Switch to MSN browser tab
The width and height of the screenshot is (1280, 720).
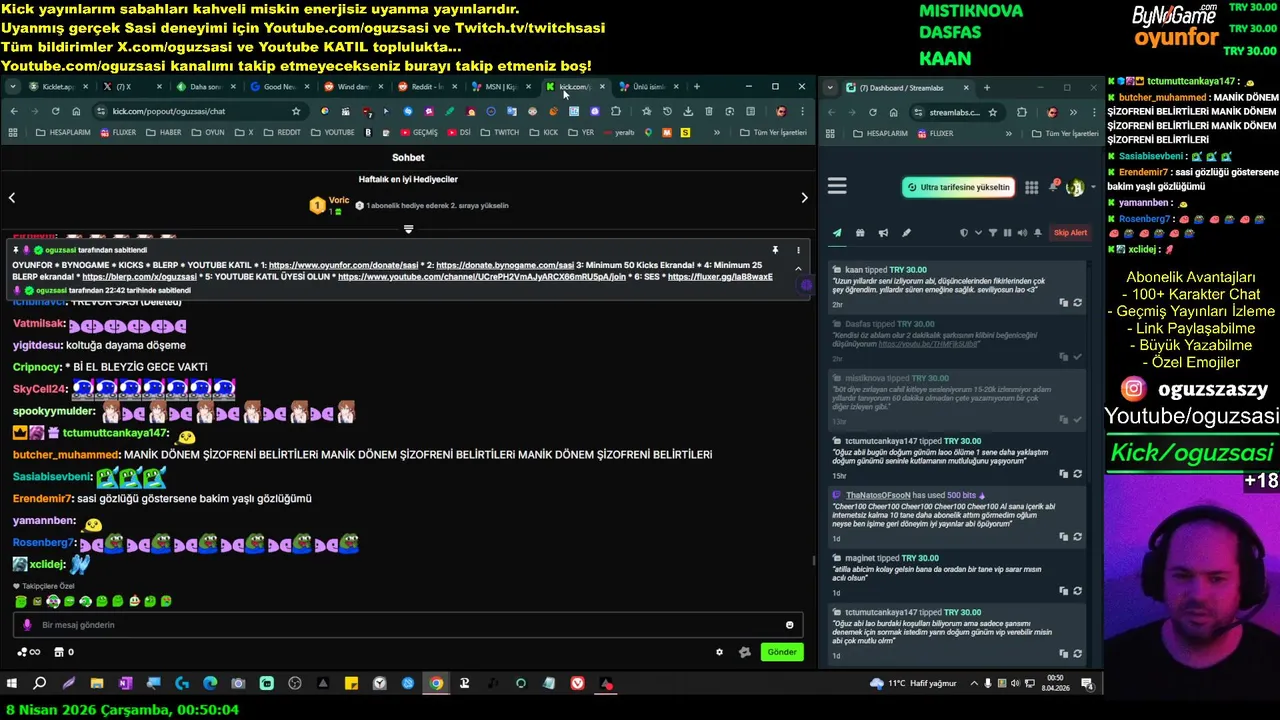click(x=500, y=87)
